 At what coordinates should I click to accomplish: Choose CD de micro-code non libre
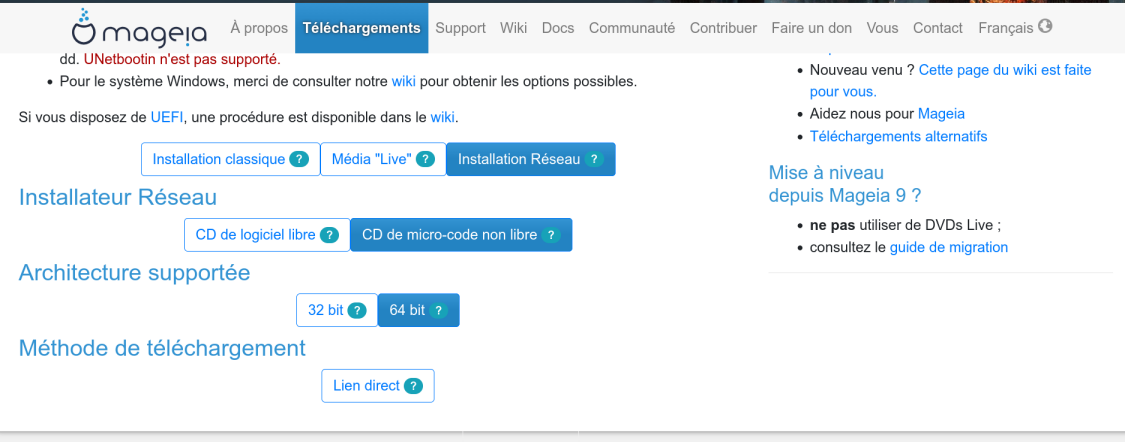[461, 235]
